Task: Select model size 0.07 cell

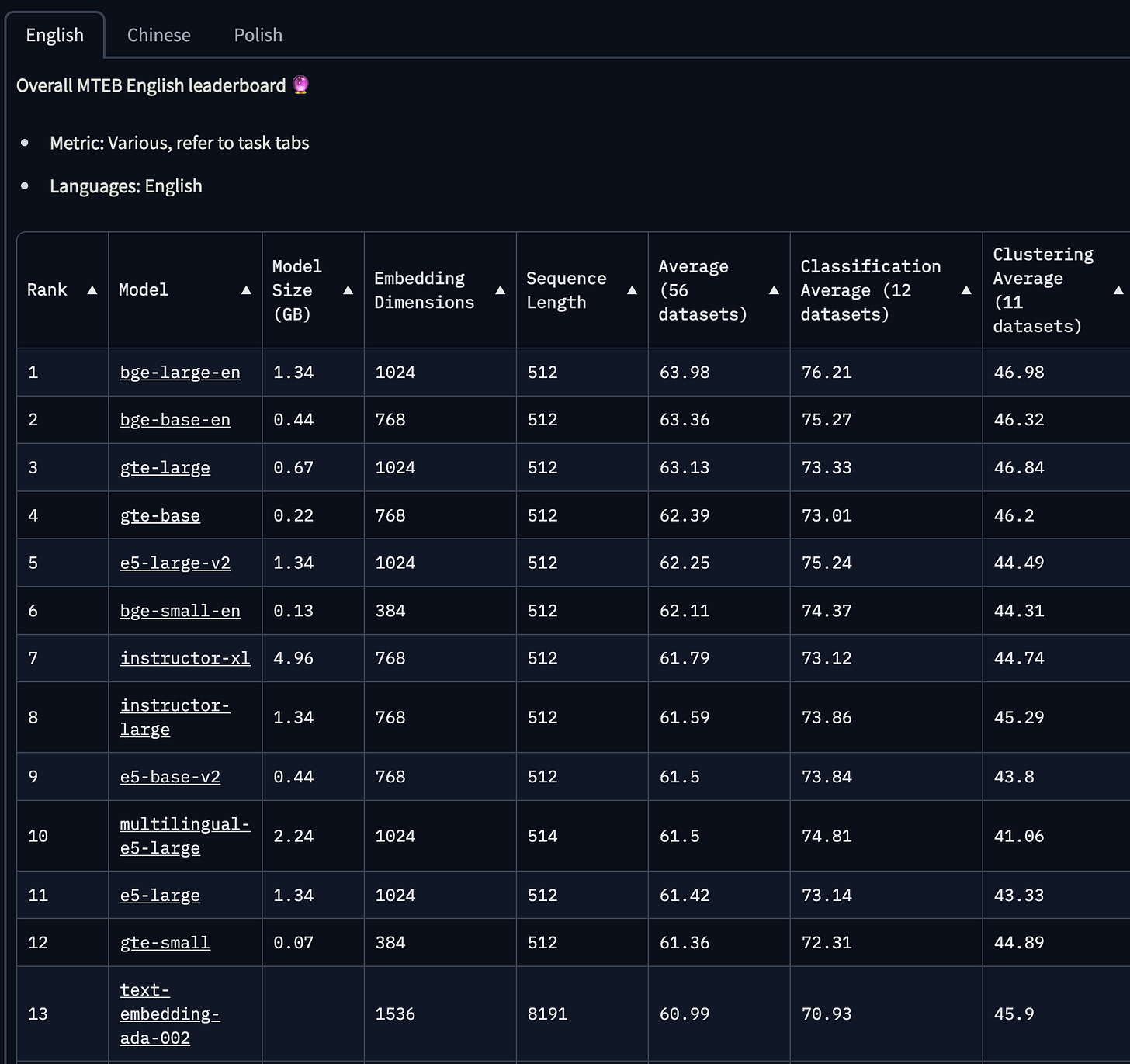Action: pyautogui.click(x=314, y=943)
